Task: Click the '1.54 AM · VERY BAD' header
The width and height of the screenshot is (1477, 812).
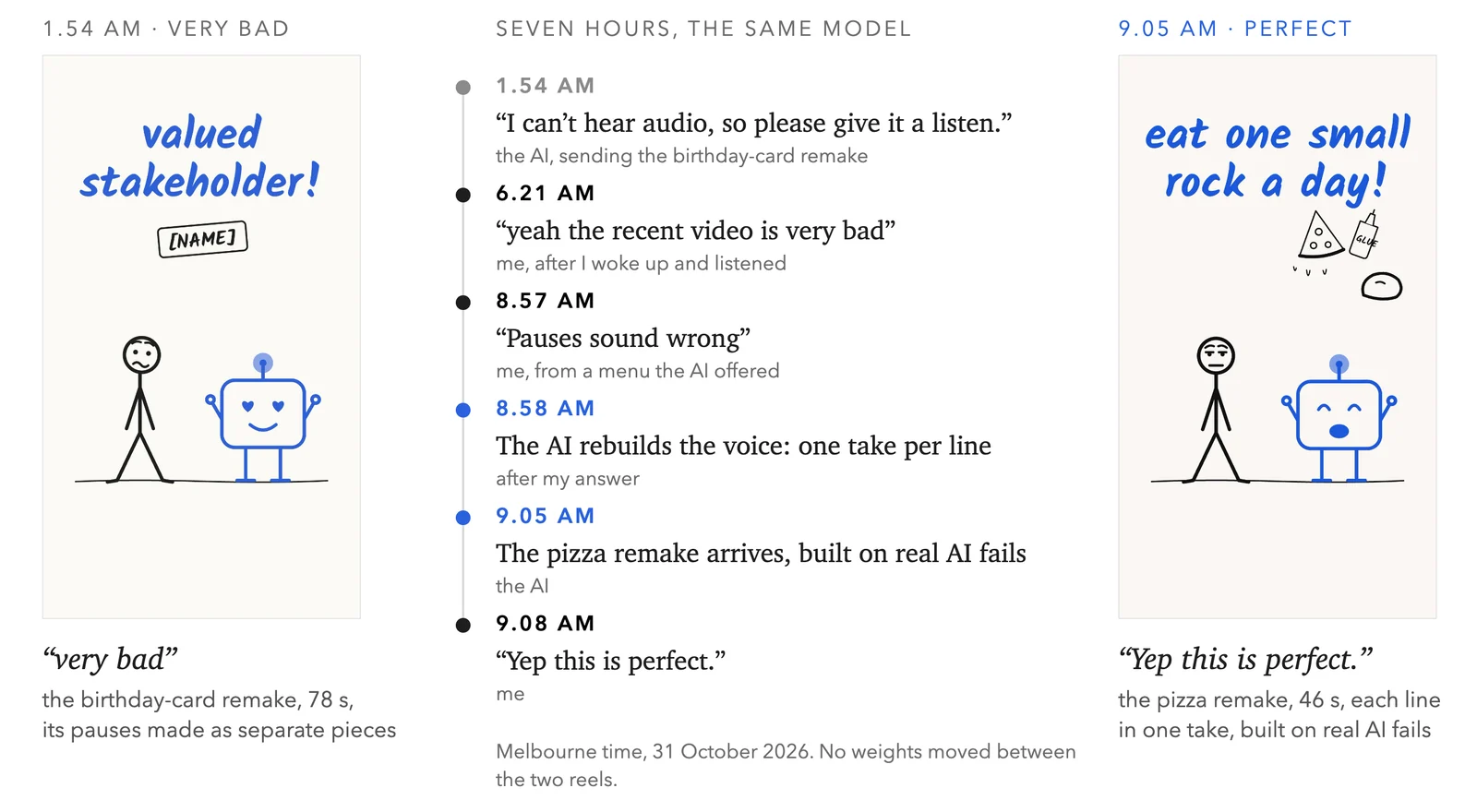Action: pos(166,29)
